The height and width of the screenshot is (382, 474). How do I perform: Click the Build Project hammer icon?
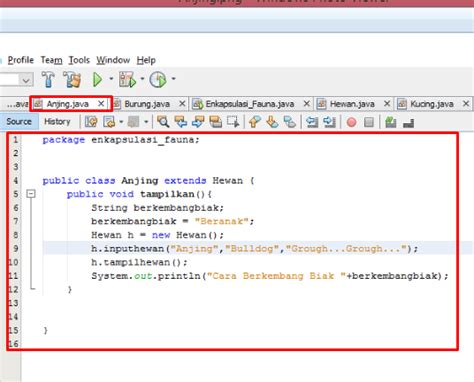coord(49,79)
